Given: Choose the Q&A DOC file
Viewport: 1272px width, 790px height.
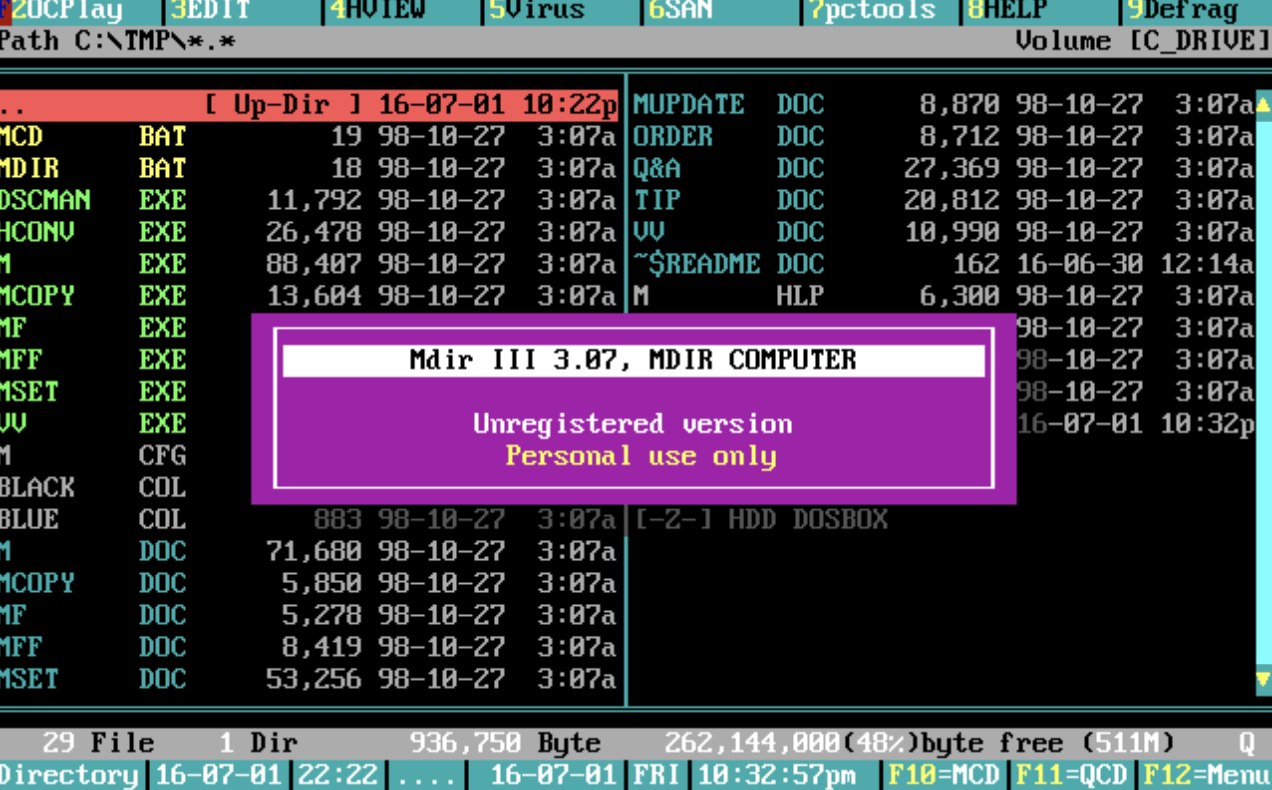Looking at the screenshot, I should click(943, 169).
